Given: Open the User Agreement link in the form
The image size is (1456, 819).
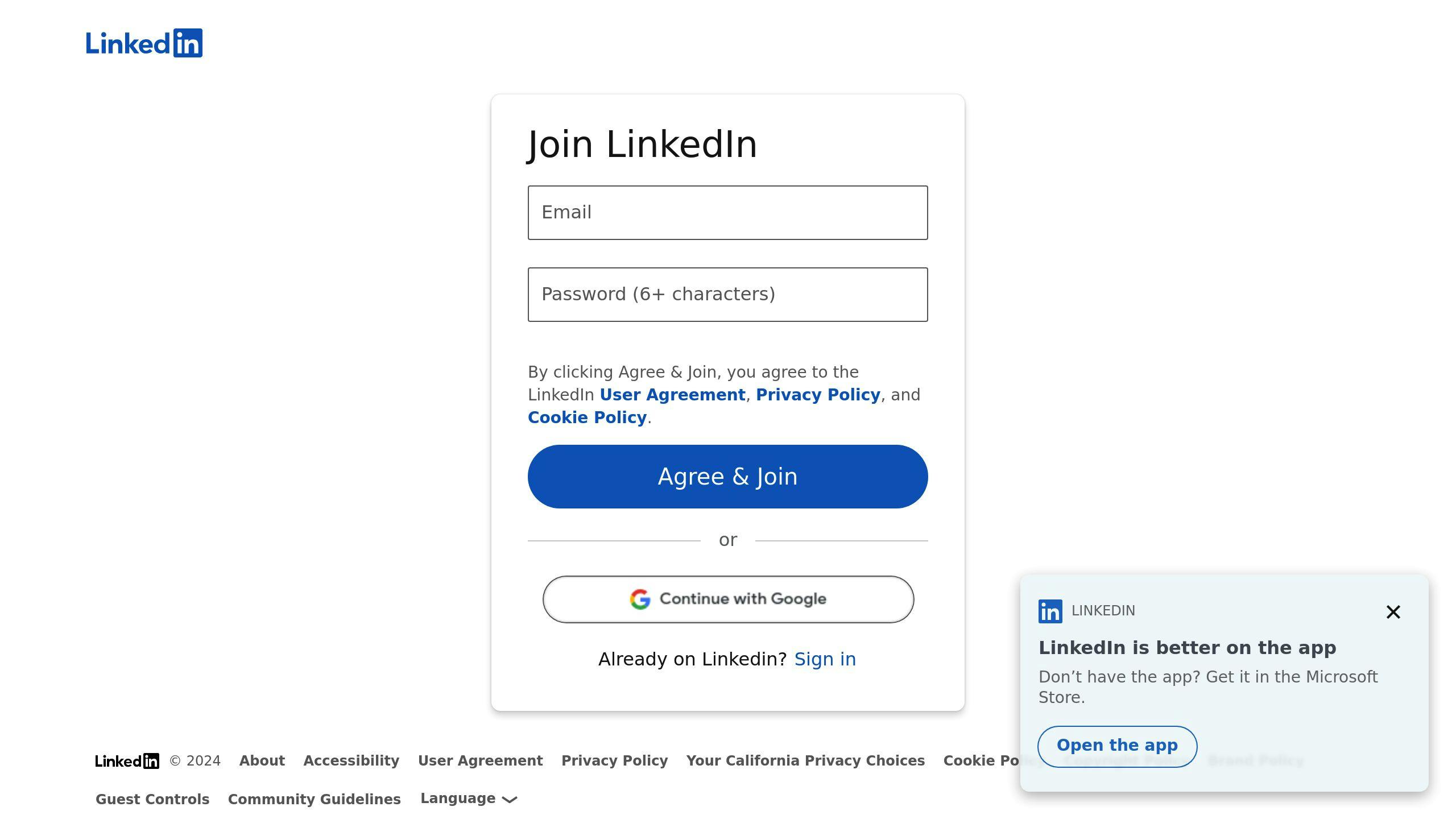Looking at the screenshot, I should [672, 395].
